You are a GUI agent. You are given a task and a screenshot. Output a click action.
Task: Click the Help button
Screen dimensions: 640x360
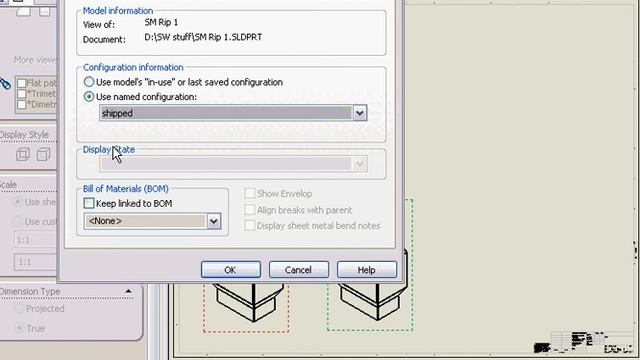[x=367, y=270]
